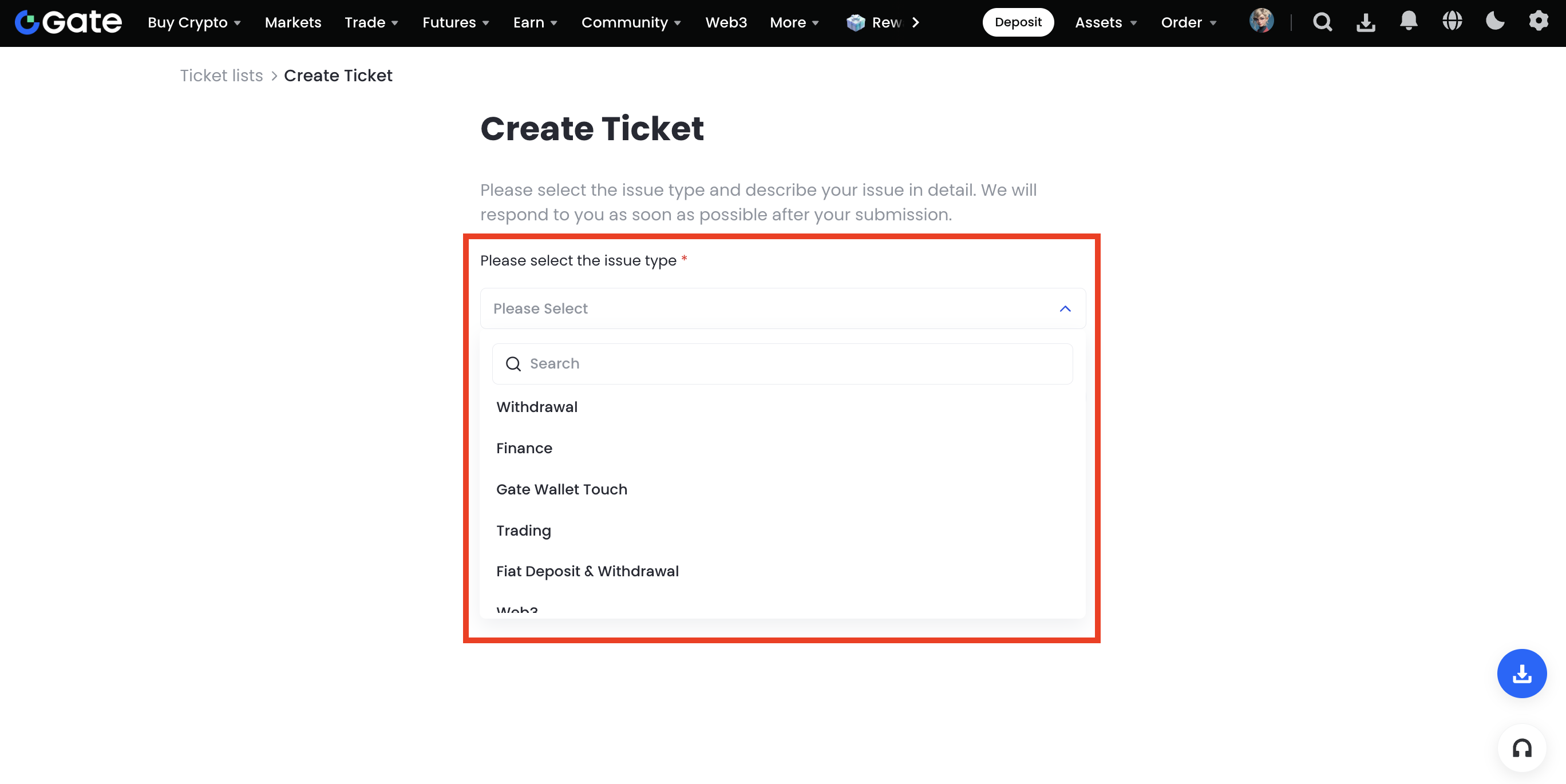The width and height of the screenshot is (1566, 784).
Task: Open the headset support chat
Action: tap(1521, 748)
